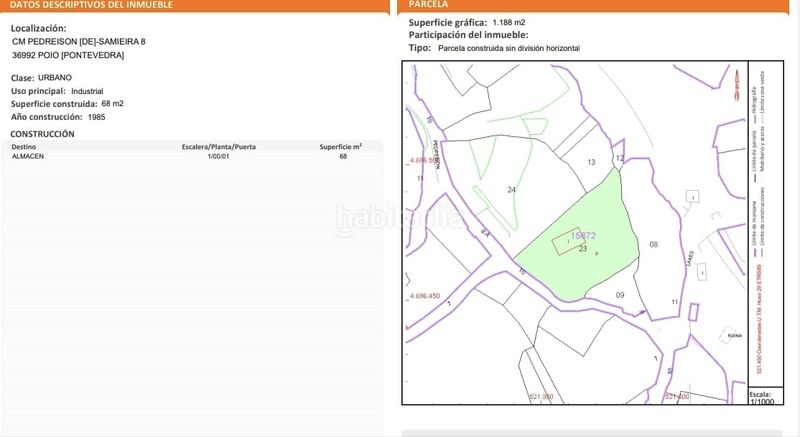
Task: Select the text '36992 POIO [PONTEVEDRA]'
Action: click(68, 55)
